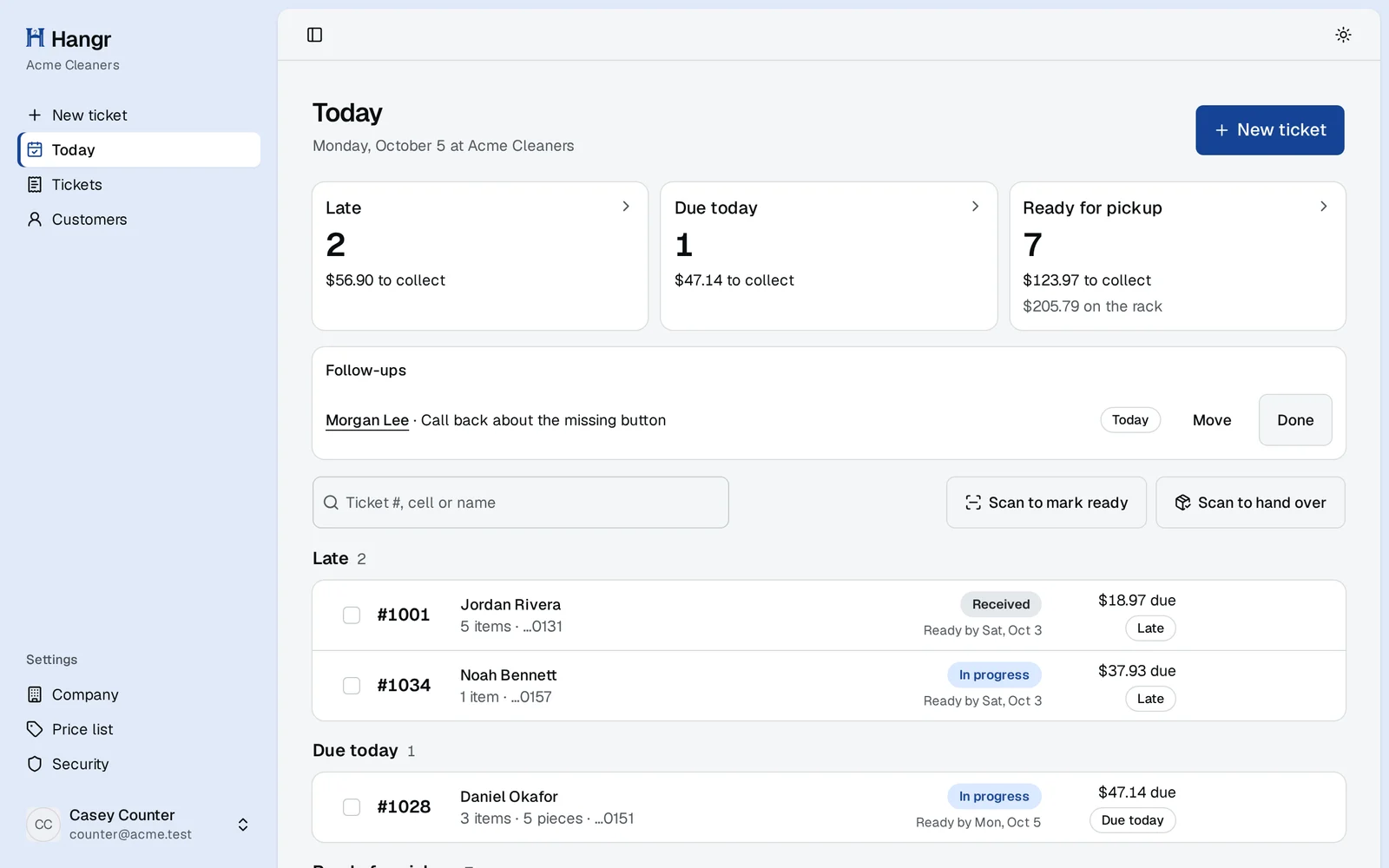Image resolution: width=1389 pixels, height=868 pixels.
Task: Click Noah Bennett's In progress badge
Action: click(x=994, y=674)
